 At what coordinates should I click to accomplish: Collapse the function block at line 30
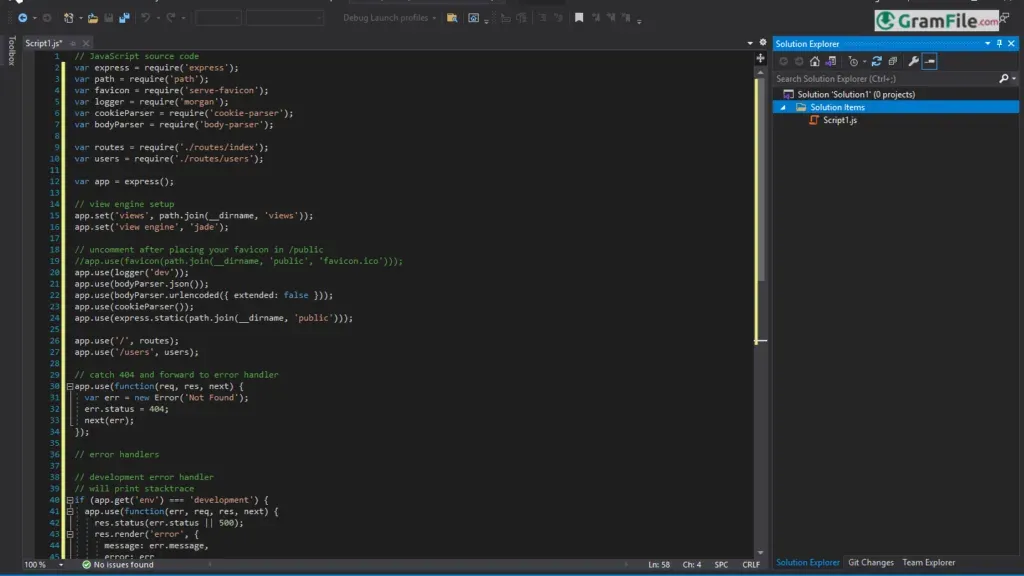click(70, 387)
